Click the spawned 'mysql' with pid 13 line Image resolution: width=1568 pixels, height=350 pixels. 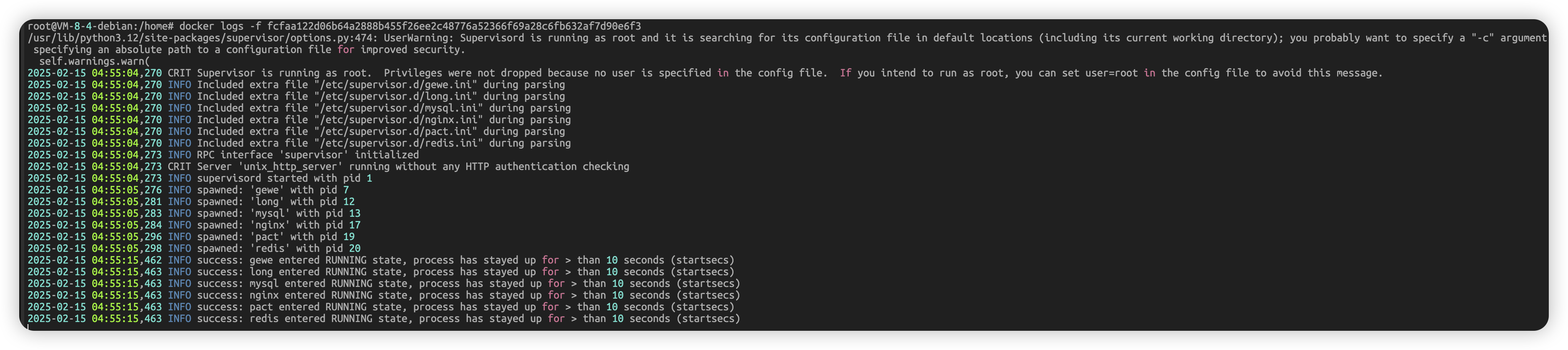tap(278, 213)
